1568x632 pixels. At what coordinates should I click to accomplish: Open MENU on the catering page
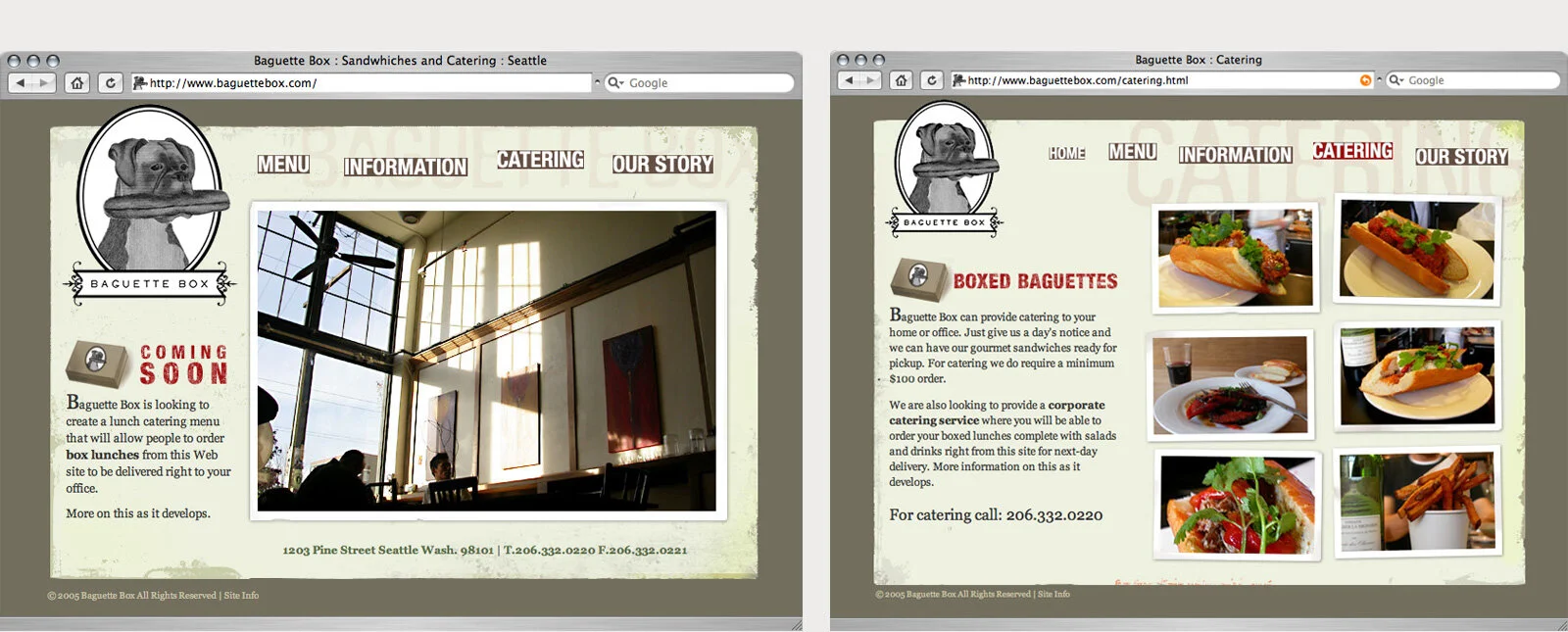coord(1133,152)
